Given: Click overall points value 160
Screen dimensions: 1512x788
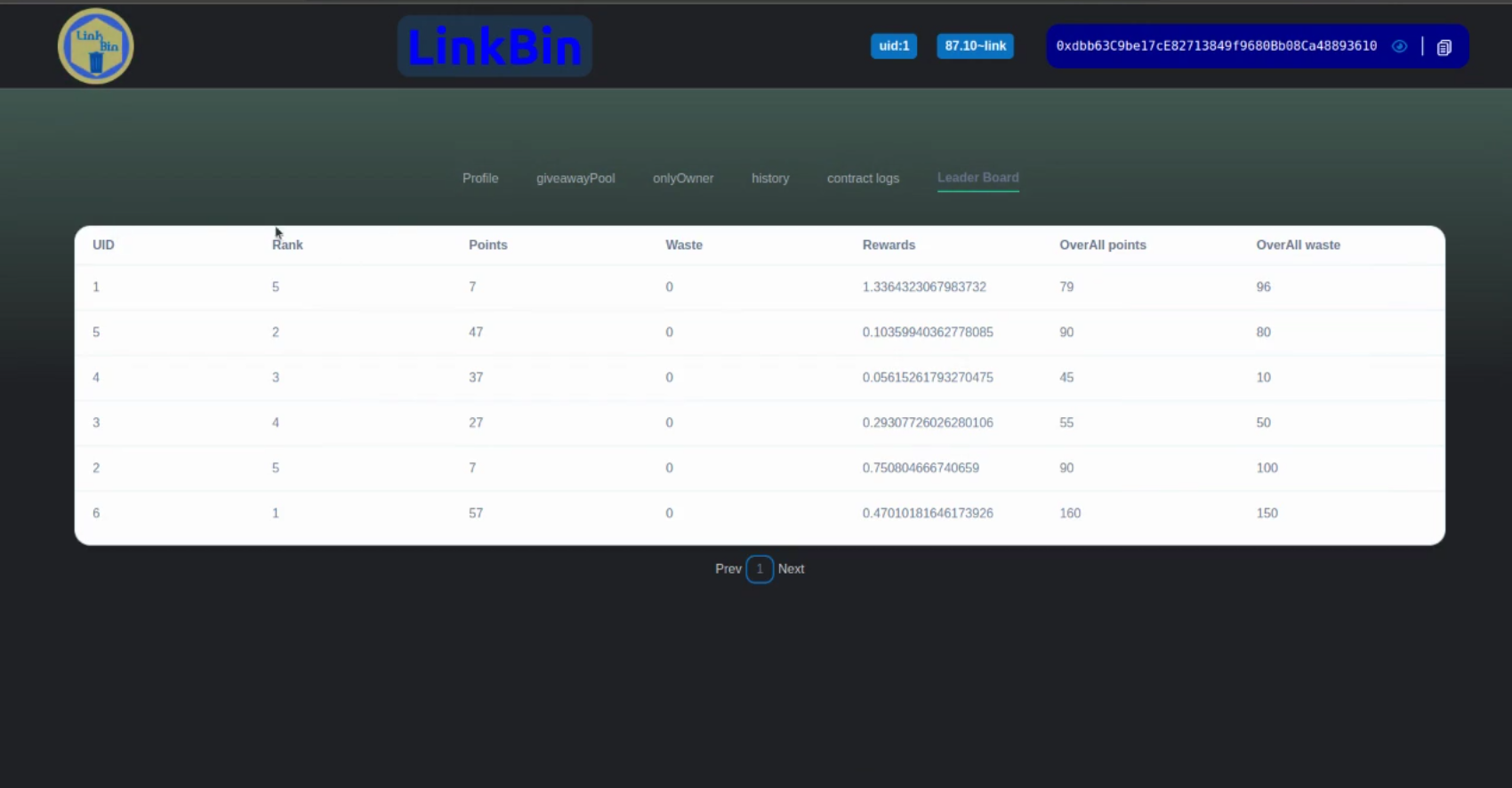Looking at the screenshot, I should pyautogui.click(x=1070, y=513).
